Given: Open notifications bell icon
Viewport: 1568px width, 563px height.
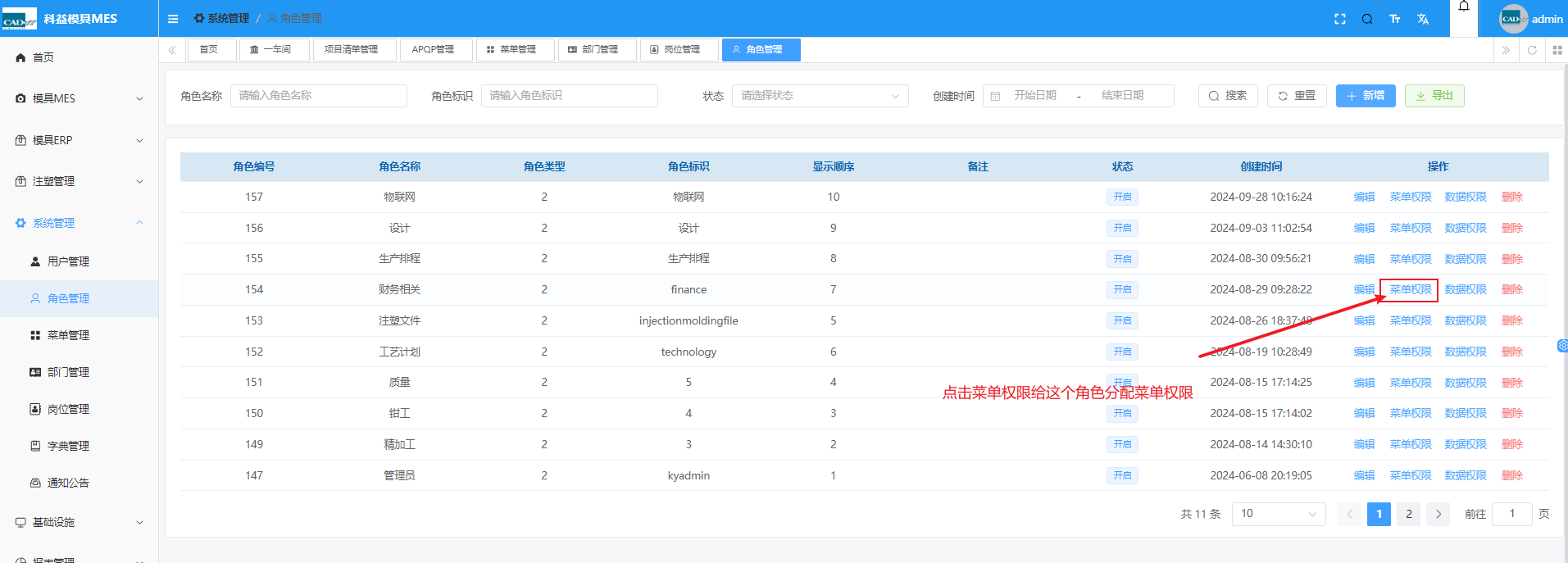Looking at the screenshot, I should (x=1464, y=7).
